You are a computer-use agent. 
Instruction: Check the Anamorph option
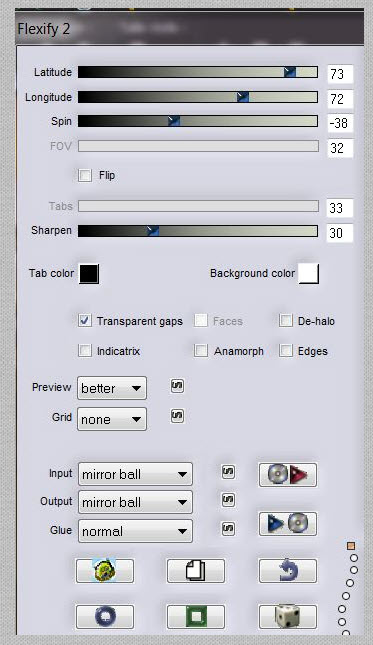click(201, 351)
